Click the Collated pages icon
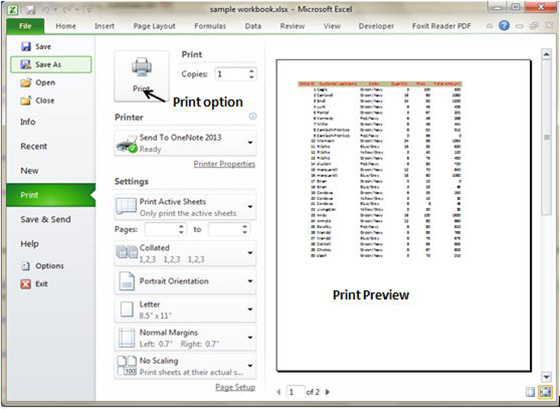This screenshot has height=409, width=560. 127,252
